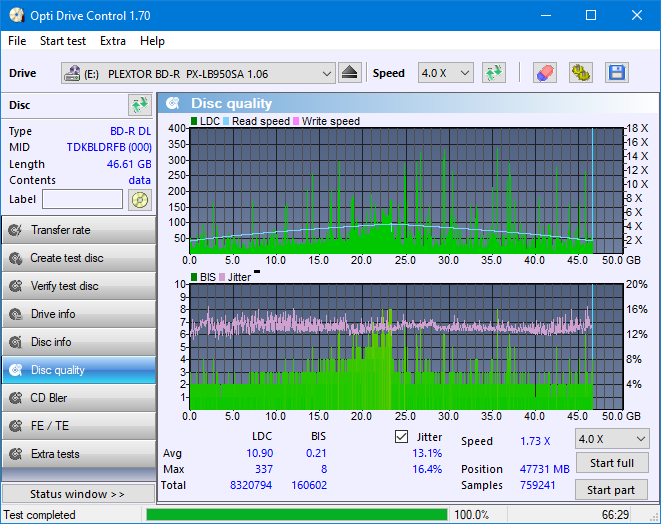Click the Transfer rate disc icon
Screen dimensions: 661x524
click(x=16, y=230)
